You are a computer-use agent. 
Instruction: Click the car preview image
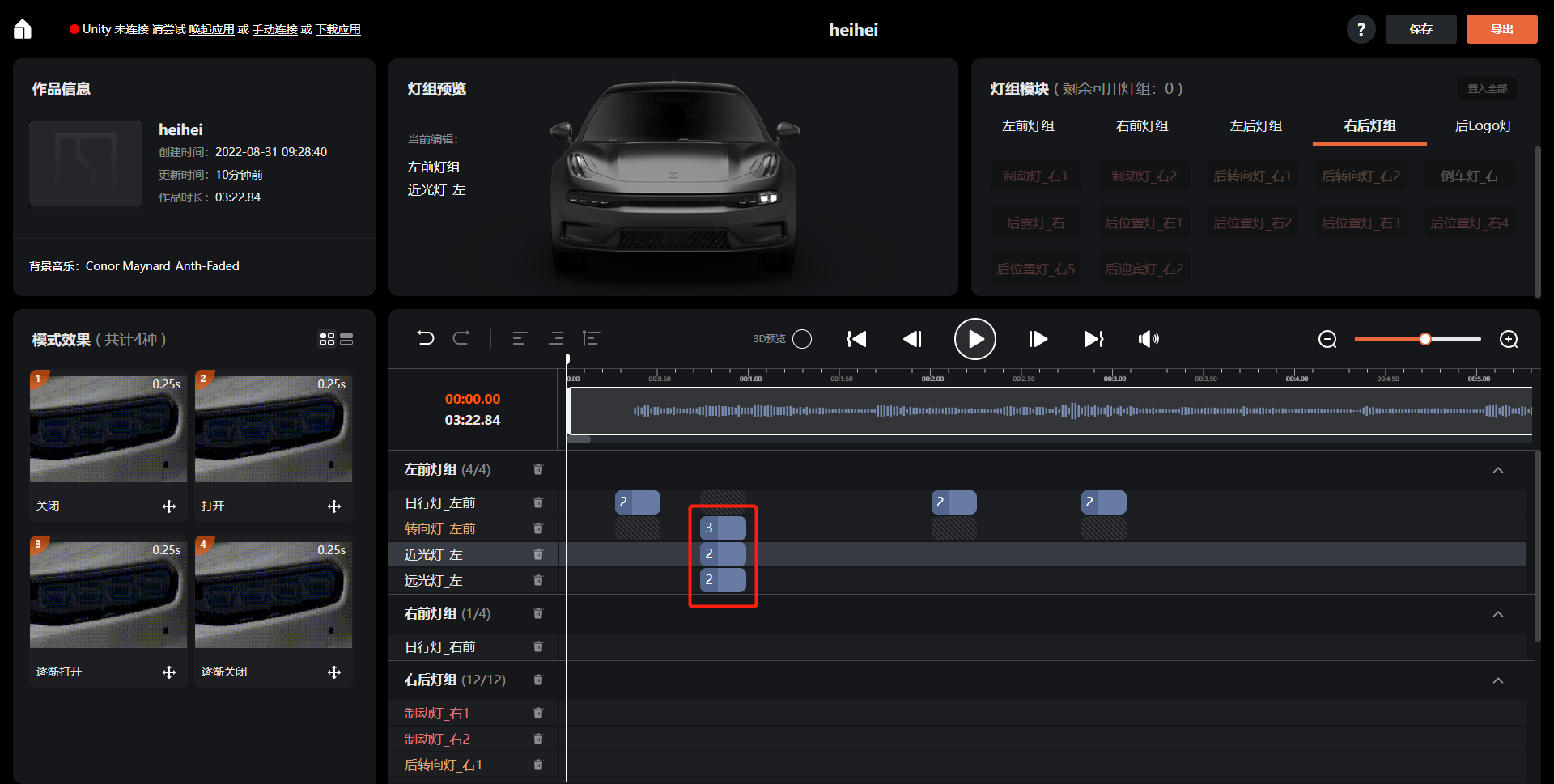(x=673, y=178)
